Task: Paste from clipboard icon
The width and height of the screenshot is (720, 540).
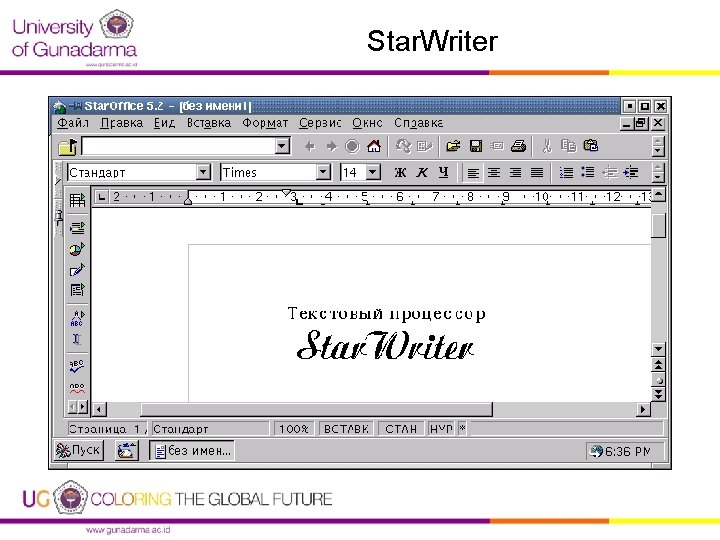Action: point(591,146)
